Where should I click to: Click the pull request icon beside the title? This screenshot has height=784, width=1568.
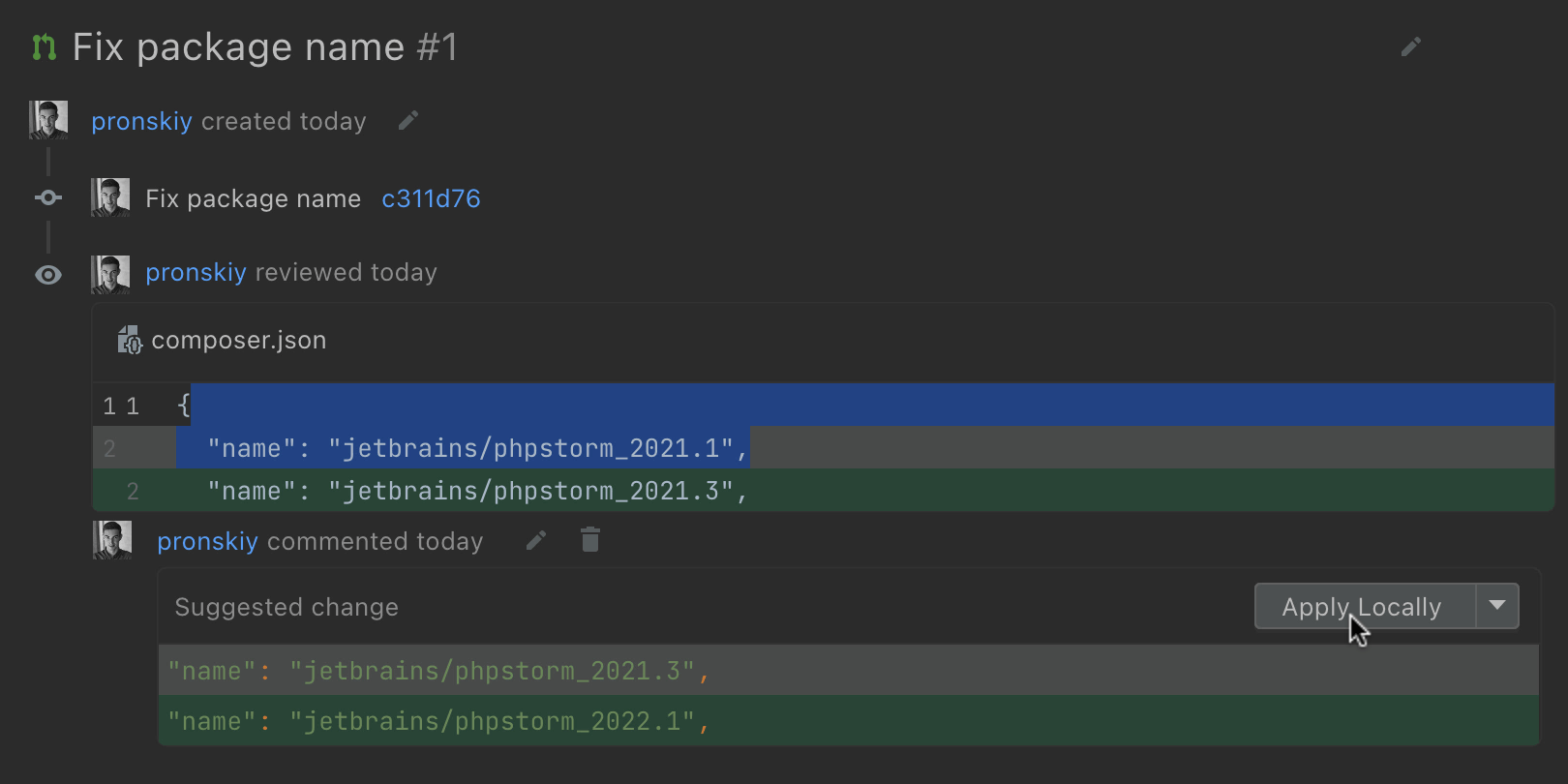[44, 47]
